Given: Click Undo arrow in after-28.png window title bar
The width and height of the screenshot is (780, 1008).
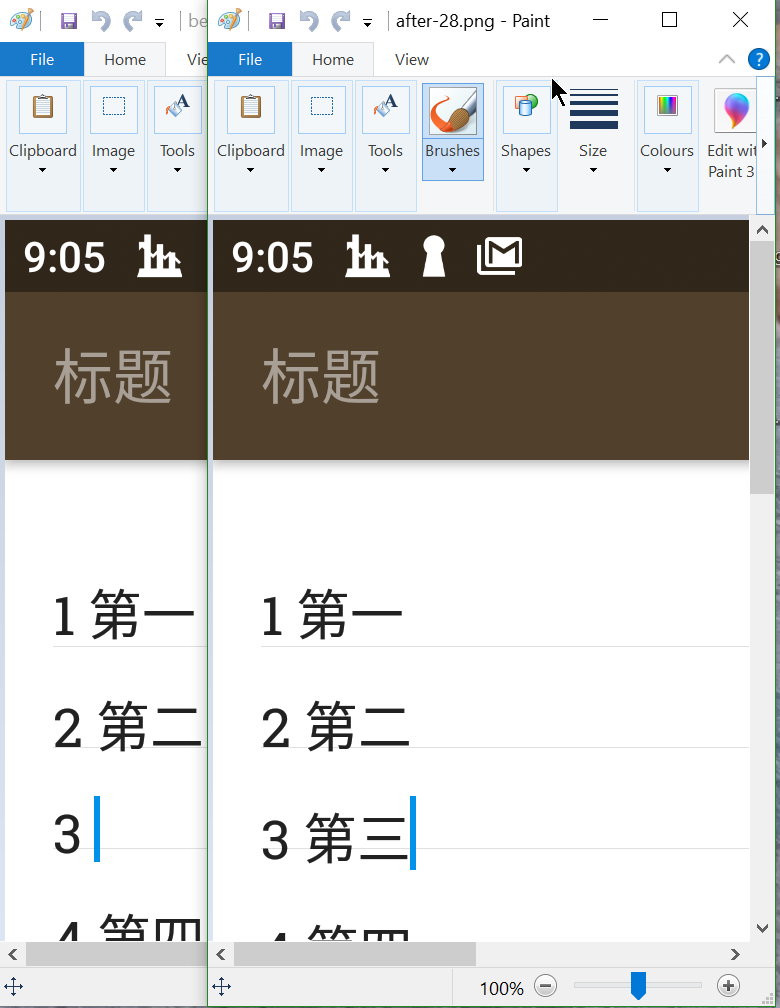Looking at the screenshot, I should coord(309,21).
